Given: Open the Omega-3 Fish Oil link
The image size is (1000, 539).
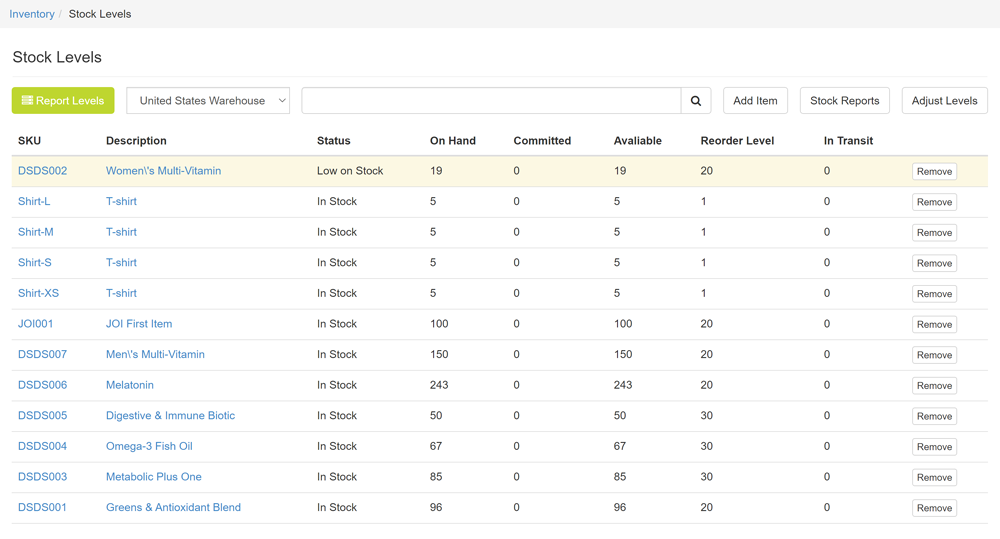Looking at the screenshot, I should tap(149, 446).
